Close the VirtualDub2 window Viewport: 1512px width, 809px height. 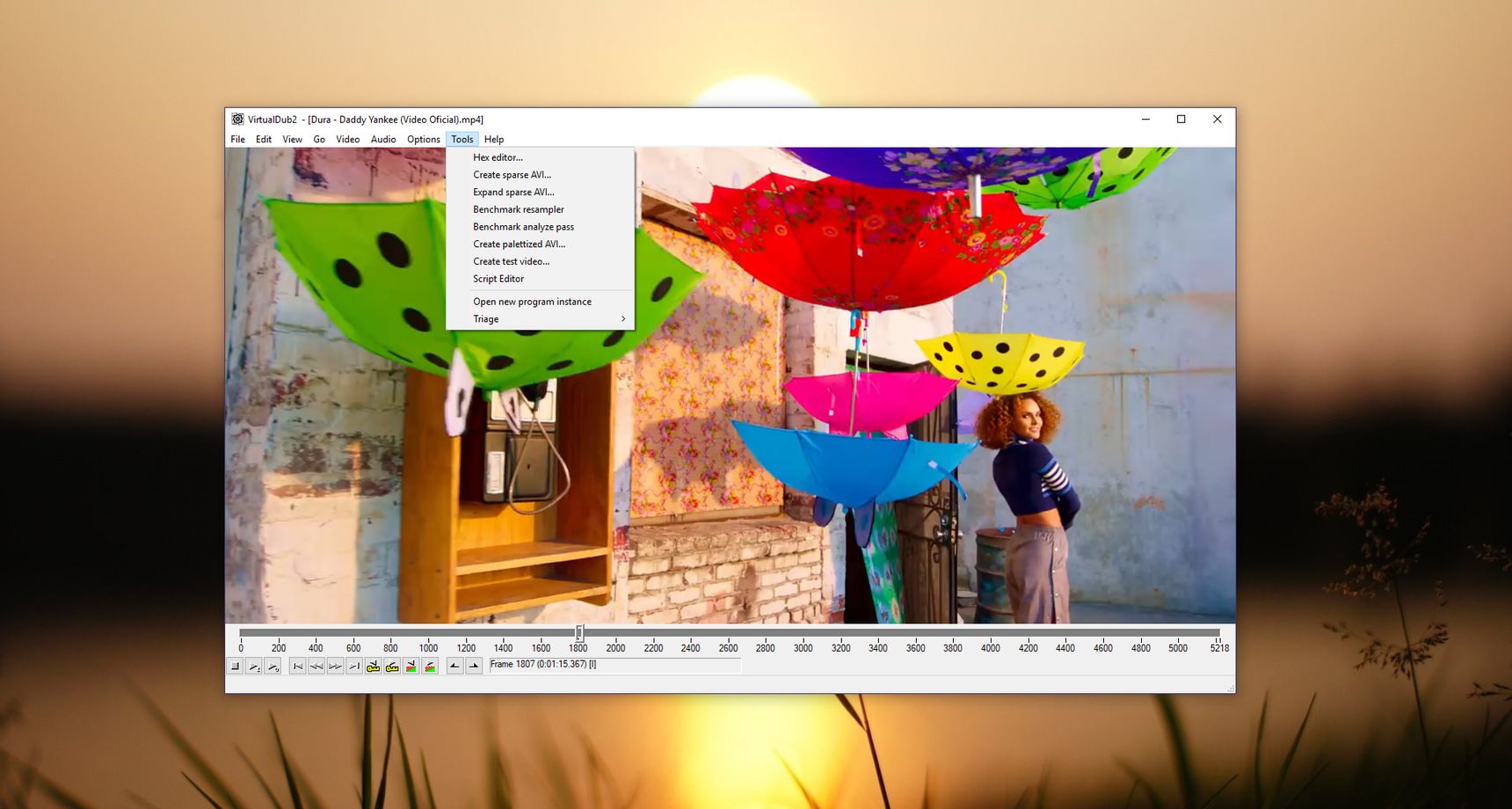[1218, 120]
